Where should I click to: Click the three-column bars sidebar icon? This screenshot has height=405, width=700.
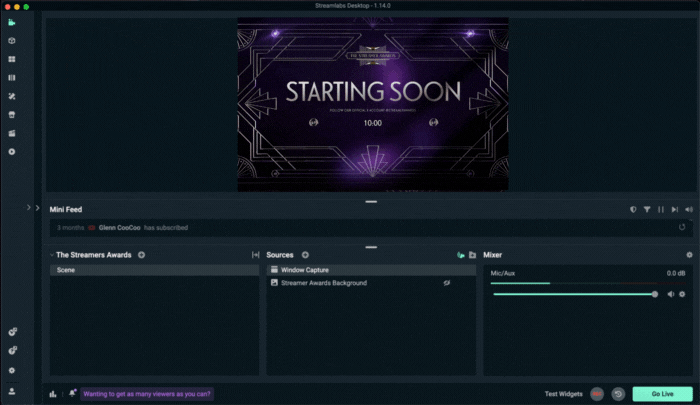(12, 78)
